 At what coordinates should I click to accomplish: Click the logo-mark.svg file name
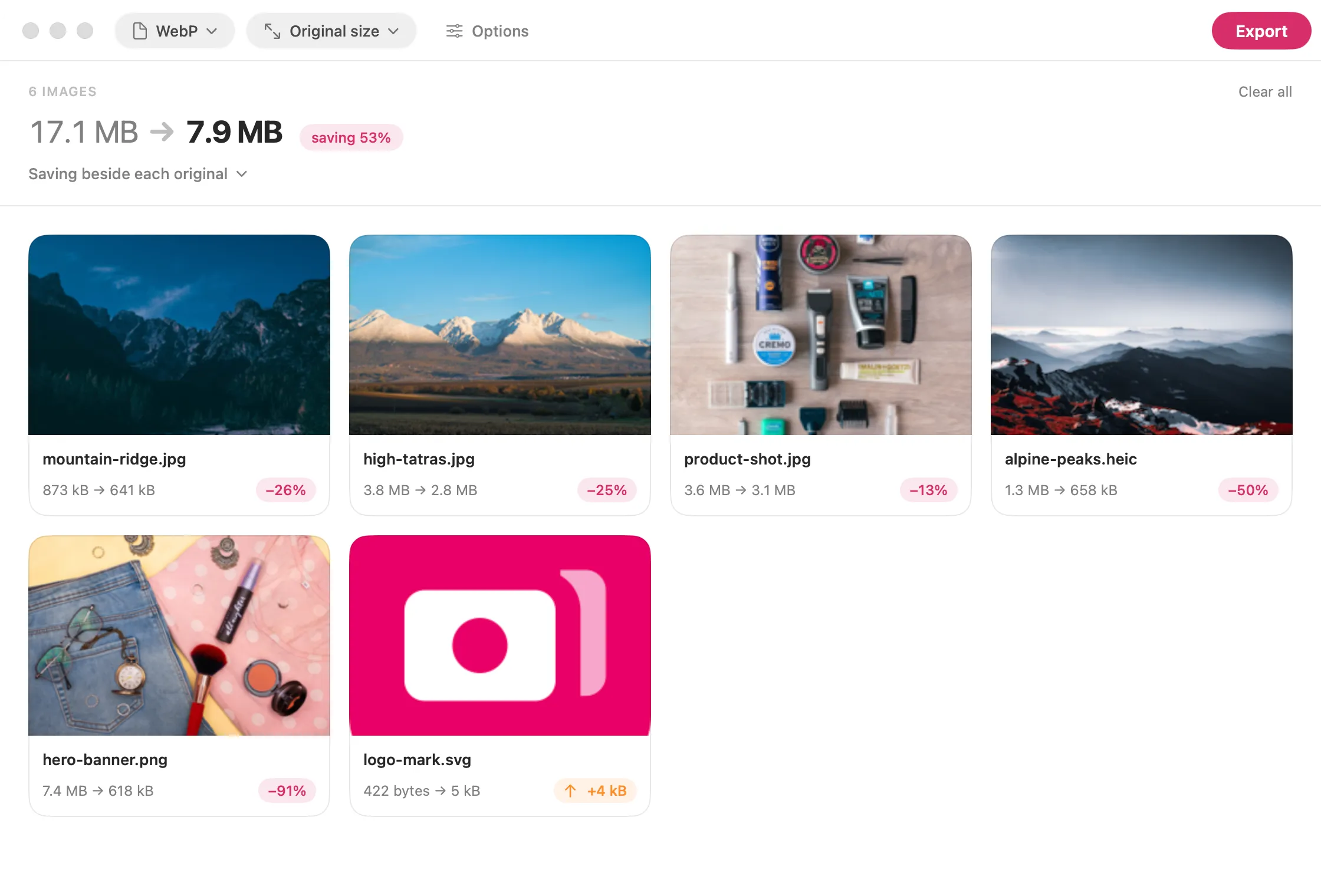[417, 759]
